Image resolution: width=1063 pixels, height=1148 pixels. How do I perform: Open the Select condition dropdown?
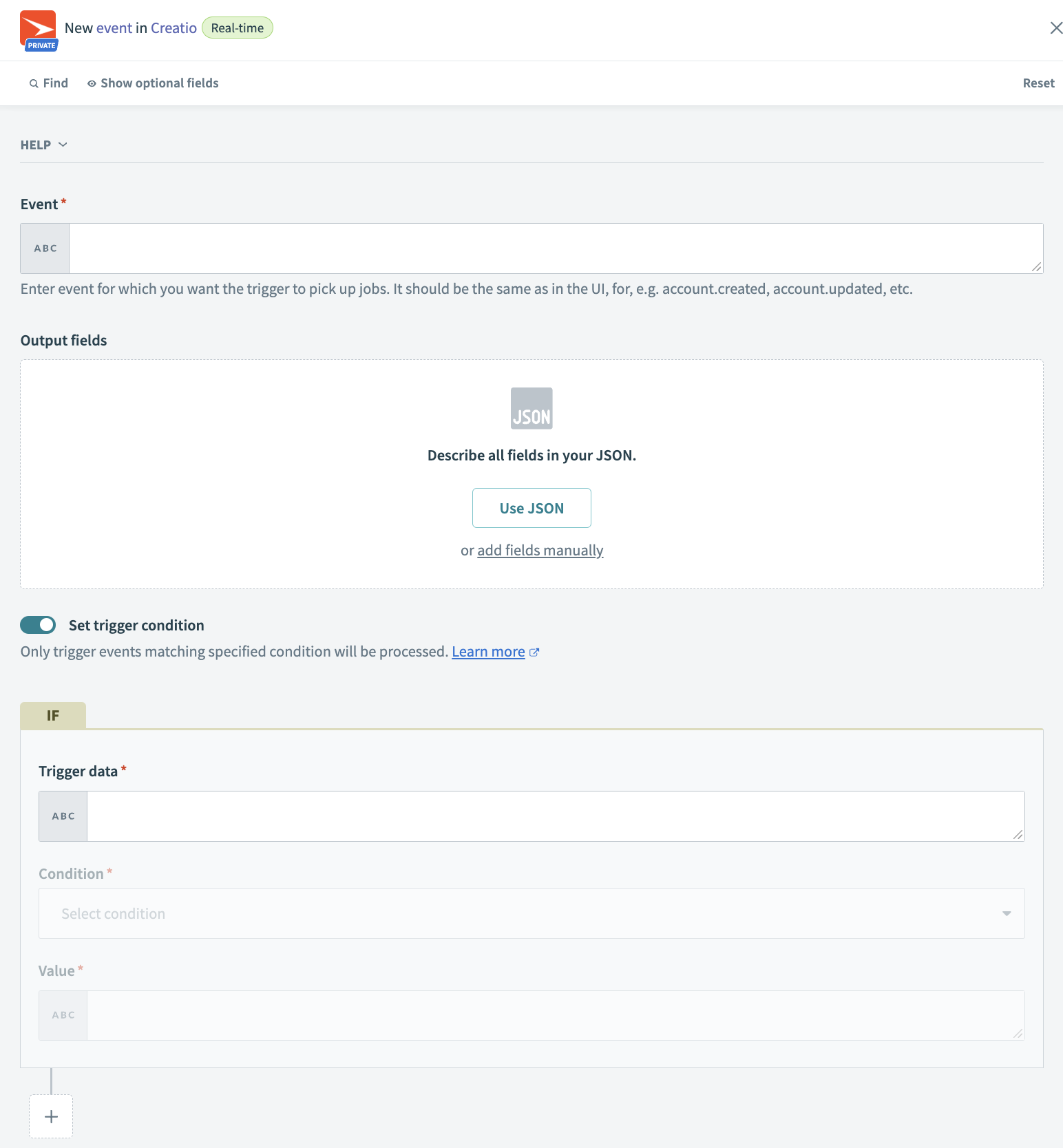[531, 914]
